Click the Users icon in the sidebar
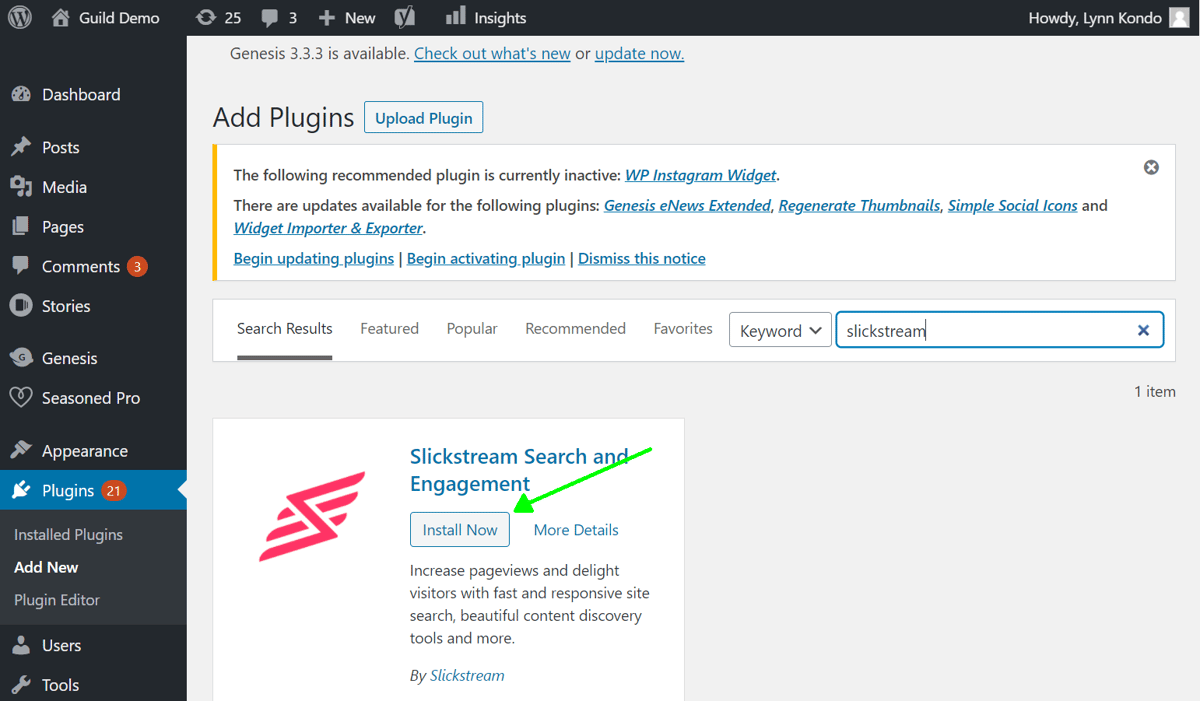1200x701 pixels. (x=22, y=645)
